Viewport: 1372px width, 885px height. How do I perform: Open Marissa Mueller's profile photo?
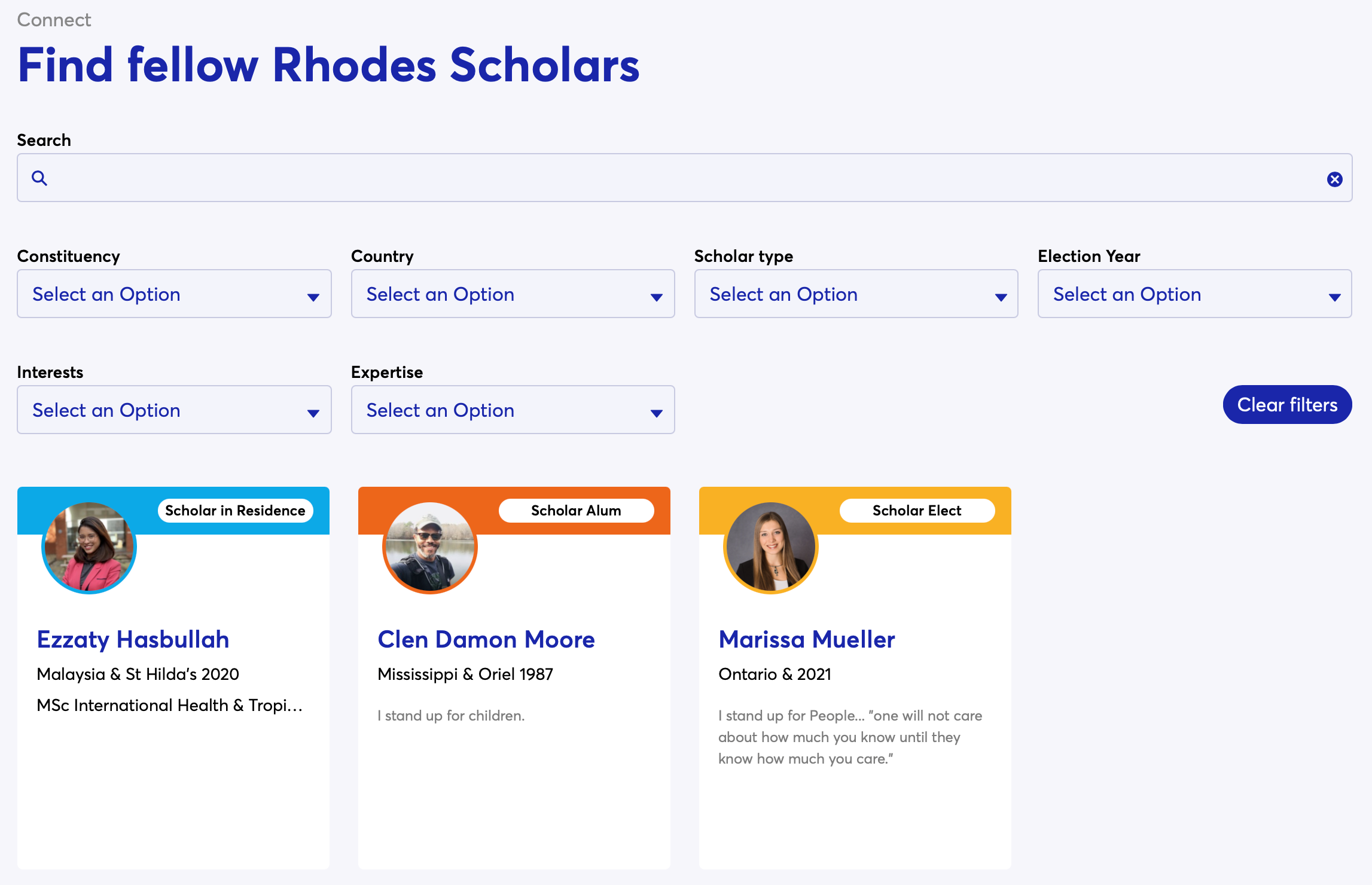tap(770, 546)
